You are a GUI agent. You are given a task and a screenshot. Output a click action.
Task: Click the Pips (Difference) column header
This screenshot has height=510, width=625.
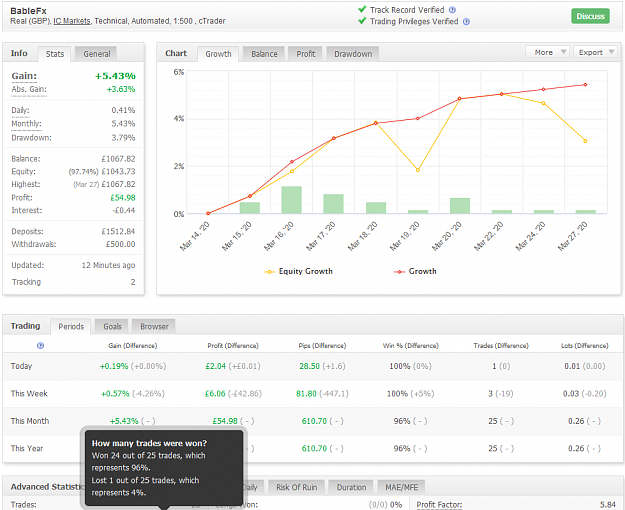coord(322,346)
